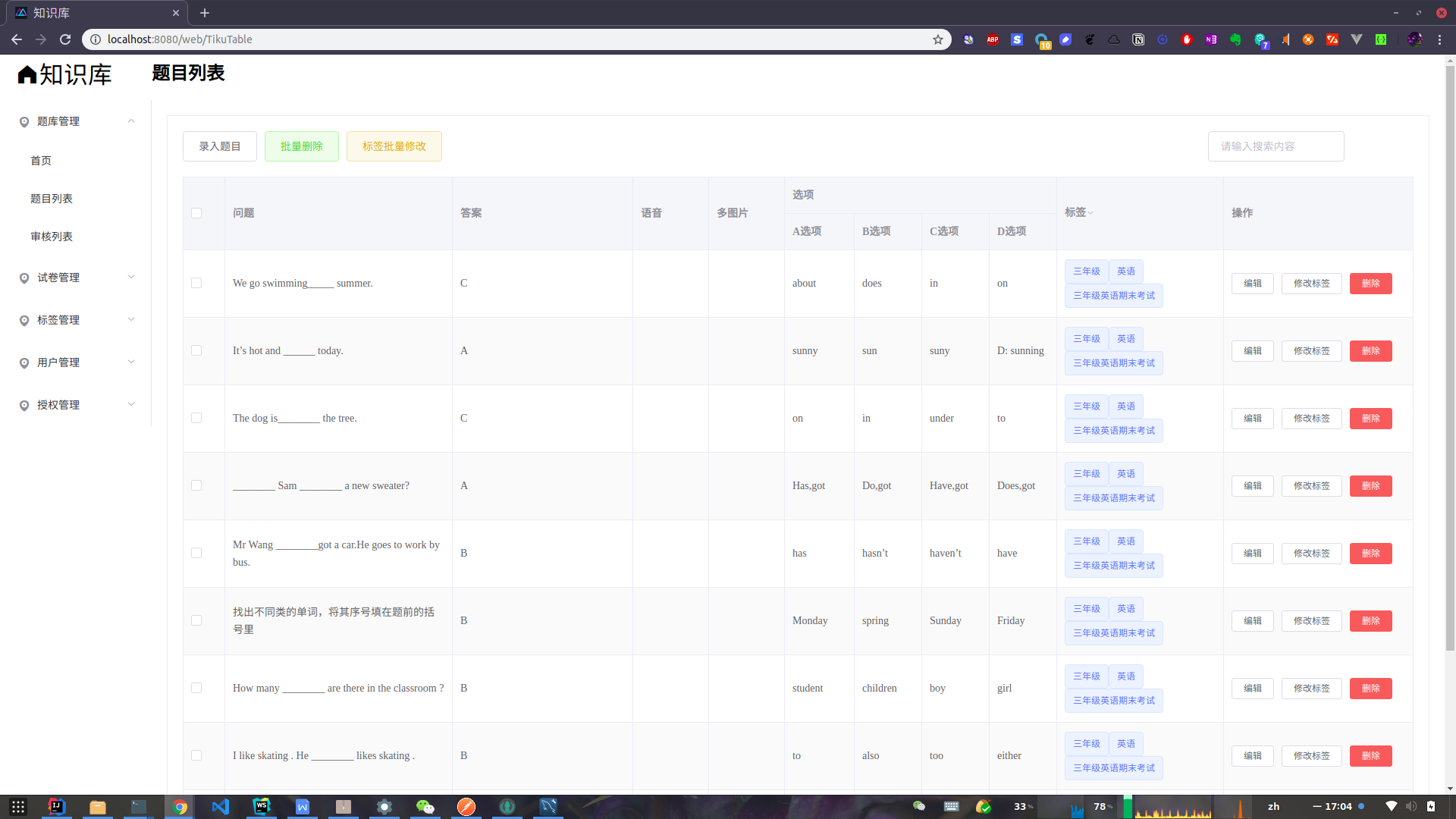Click the Vue devtools extension icon
This screenshot has height=819, width=1456.
coord(1357,39)
